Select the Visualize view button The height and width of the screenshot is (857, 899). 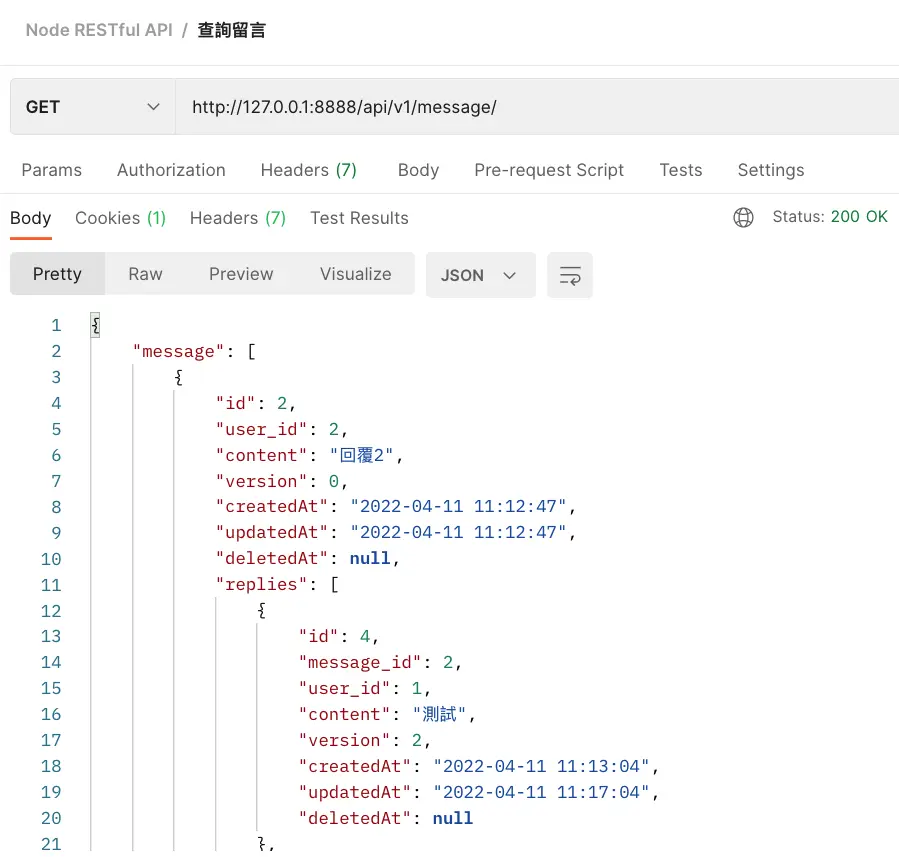tap(355, 274)
